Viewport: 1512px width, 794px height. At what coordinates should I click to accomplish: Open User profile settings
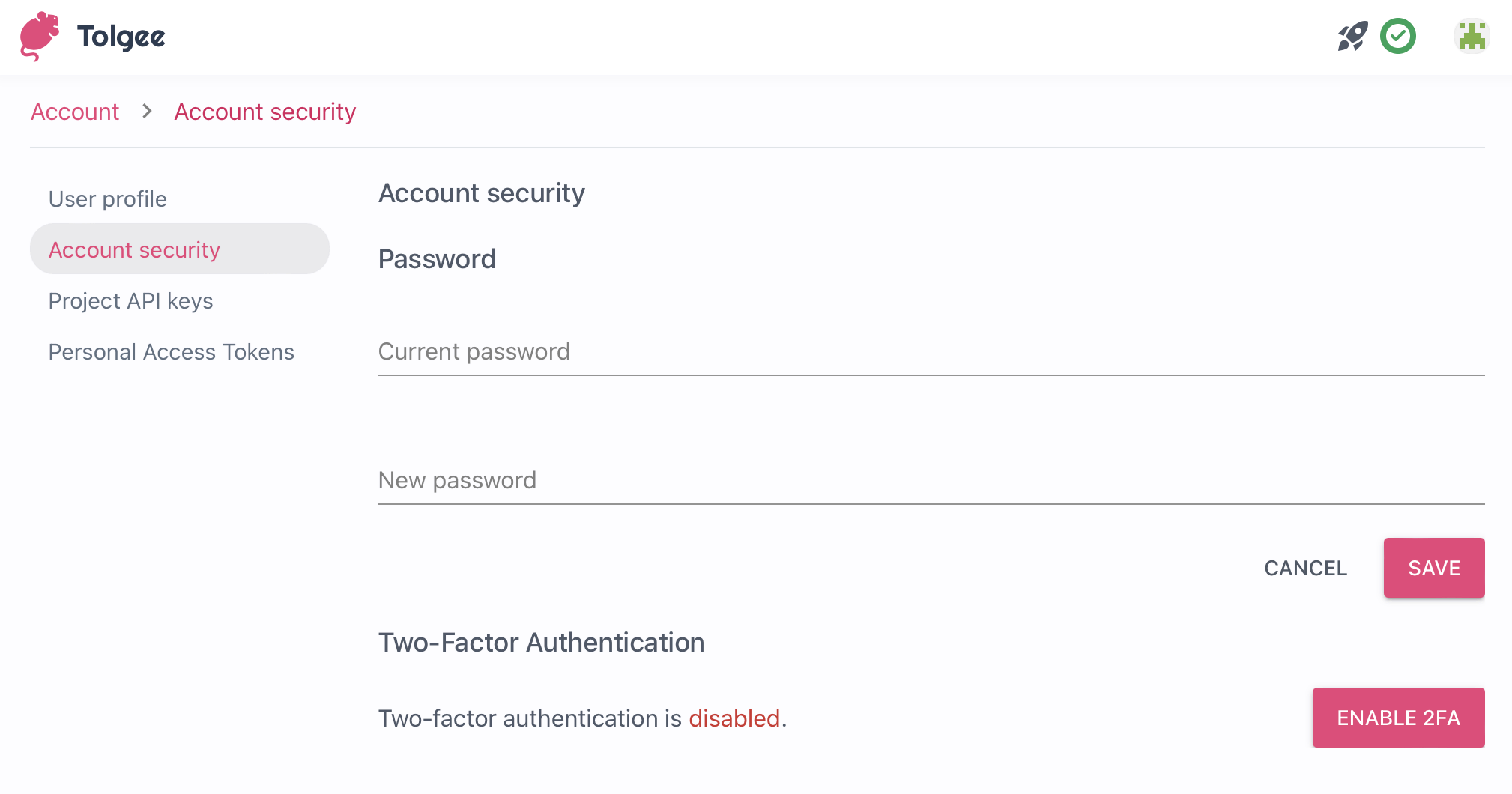pyautogui.click(x=107, y=198)
